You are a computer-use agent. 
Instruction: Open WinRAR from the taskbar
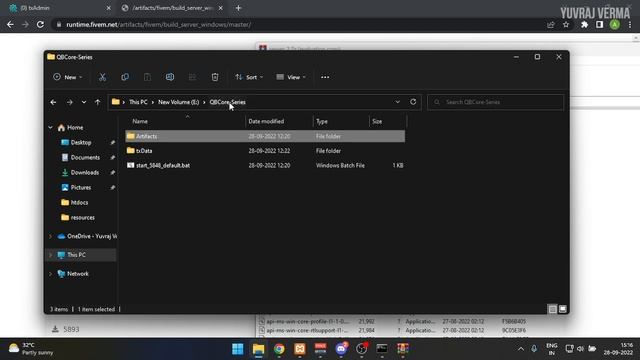coord(403,349)
